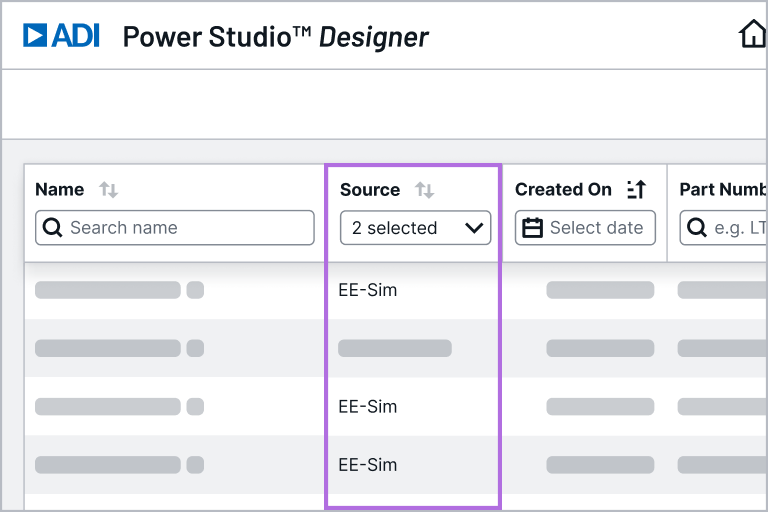Go to home via house icon

pyautogui.click(x=752, y=34)
